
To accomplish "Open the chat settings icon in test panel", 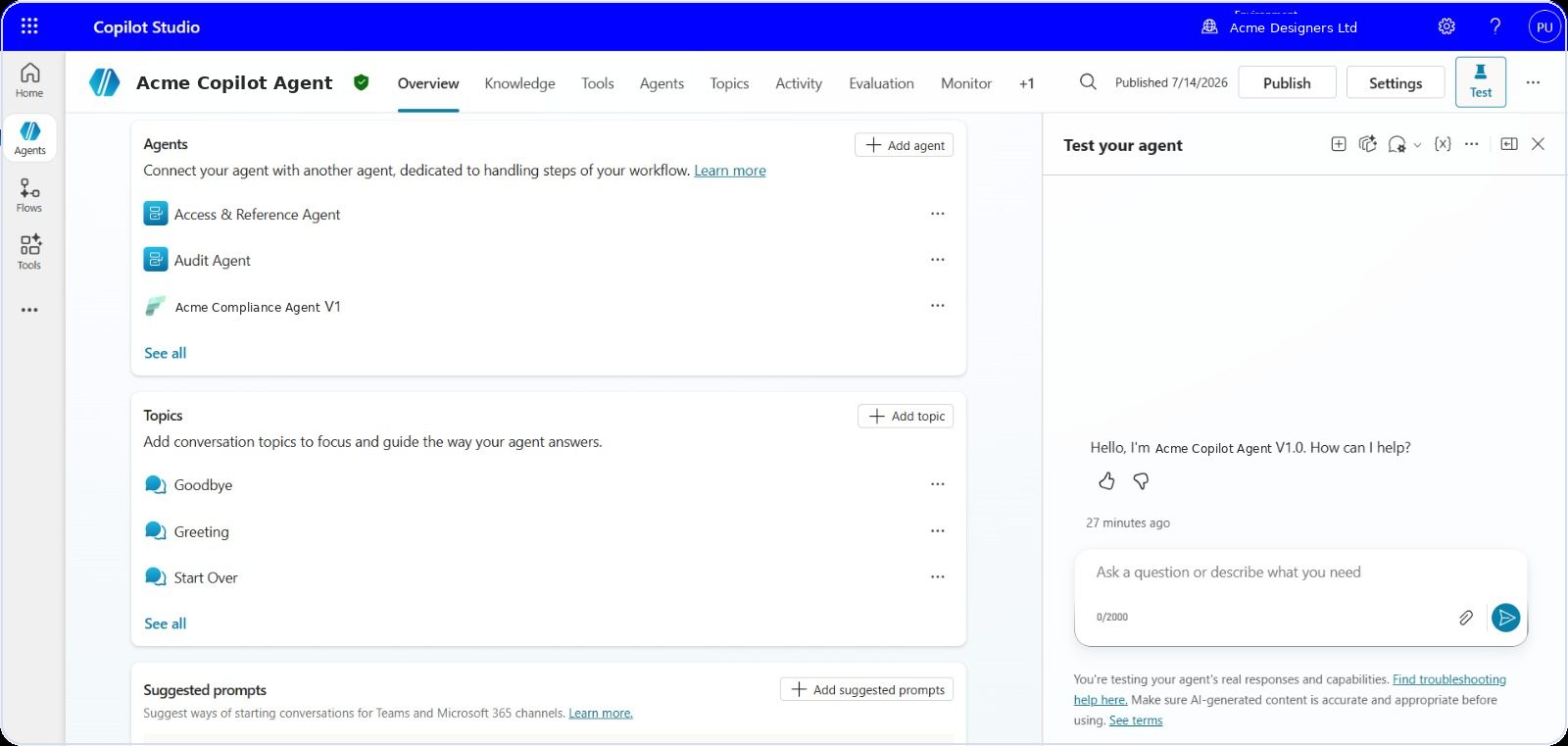I will point(1396,144).
